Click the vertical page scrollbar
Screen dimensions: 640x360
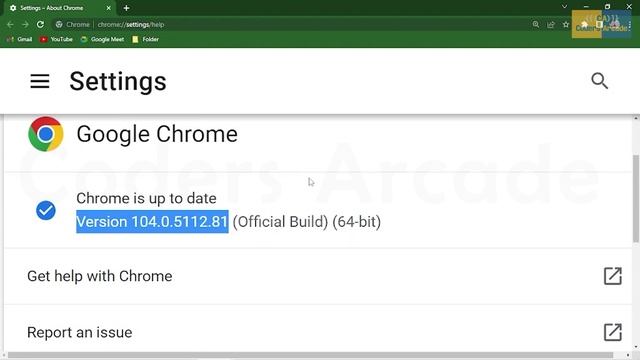point(636,199)
